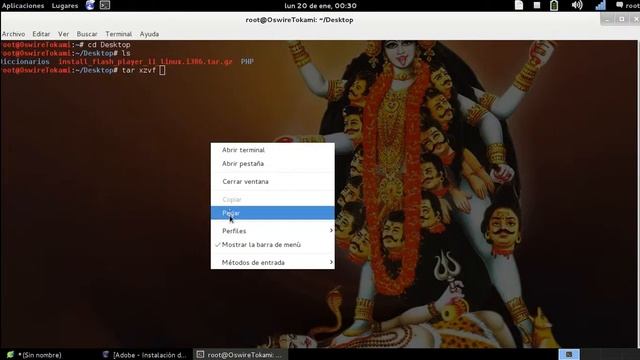Launch the web browser globe icon
The width and height of the screenshot is (640, 360).
(90, 5)
